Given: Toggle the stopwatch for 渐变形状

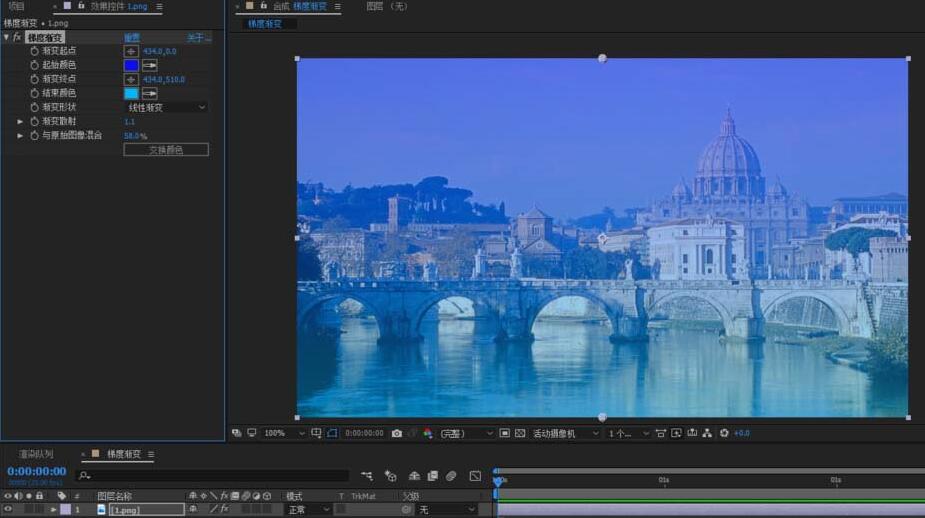Looking at the screenshot, I should 34,107.
